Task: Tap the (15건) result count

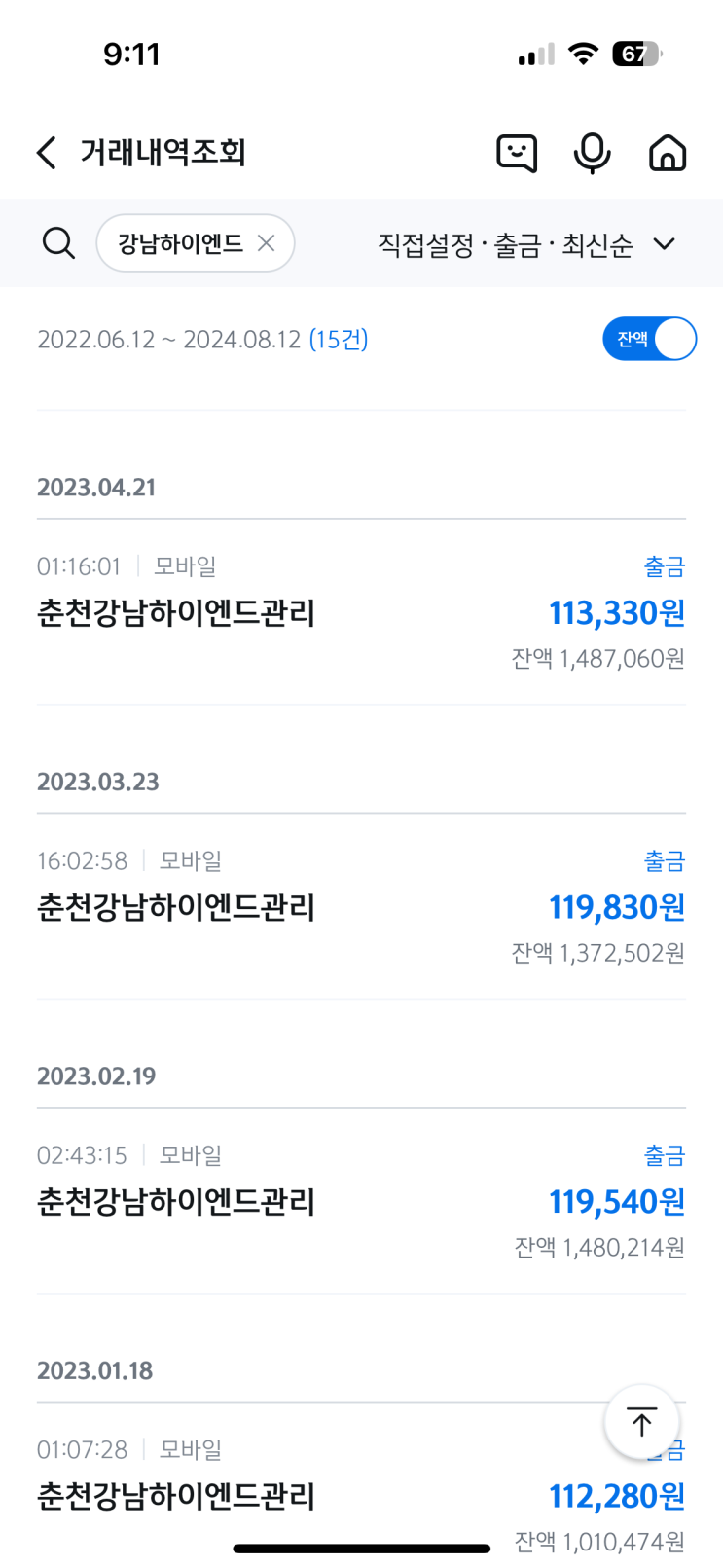Action: [339, 340]
